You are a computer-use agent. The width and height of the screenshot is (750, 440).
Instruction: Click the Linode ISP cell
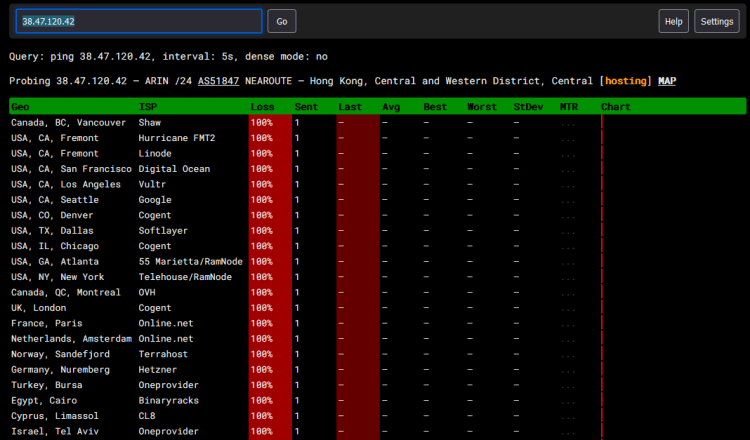(155, 153)
